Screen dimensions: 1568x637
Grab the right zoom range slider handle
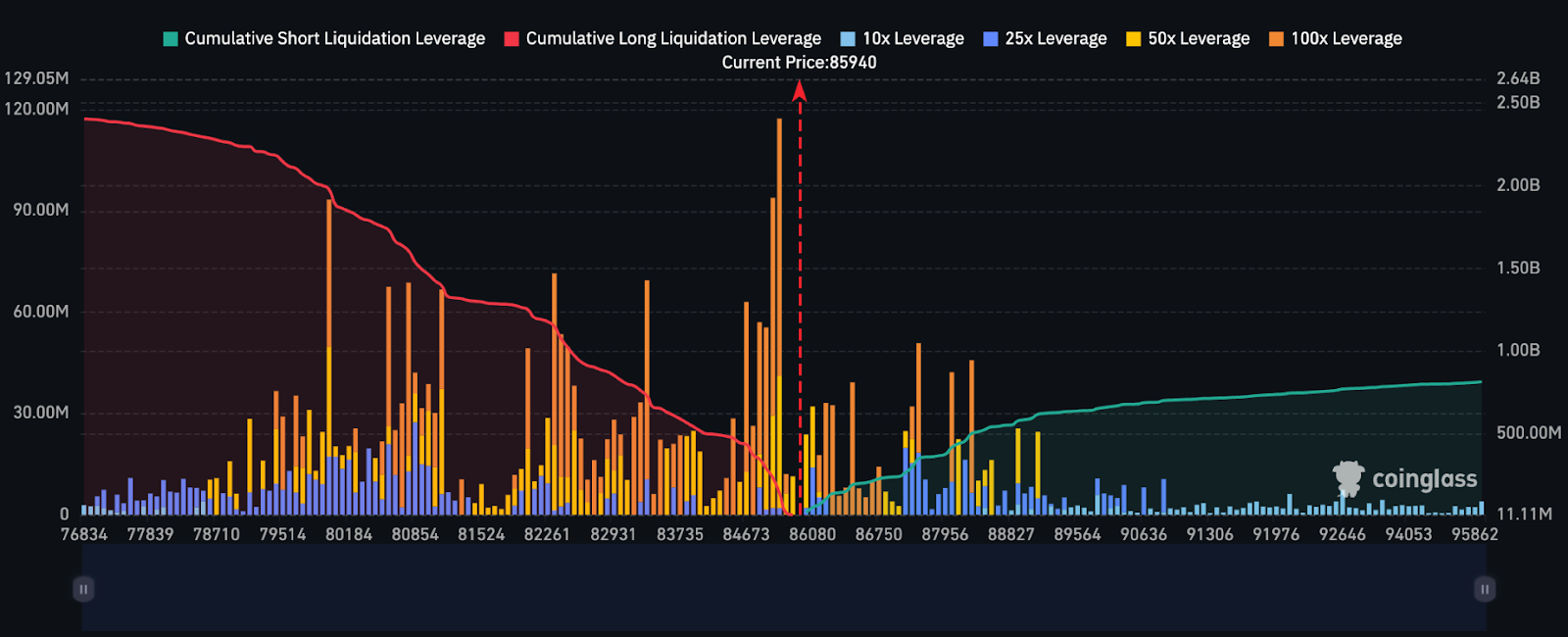click(1485, 589)
